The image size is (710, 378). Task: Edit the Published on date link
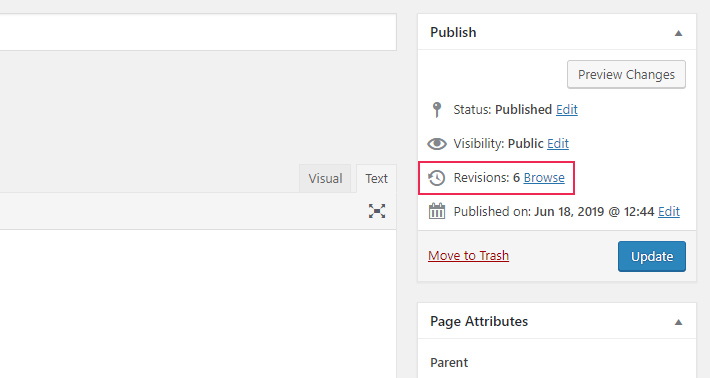669,211
